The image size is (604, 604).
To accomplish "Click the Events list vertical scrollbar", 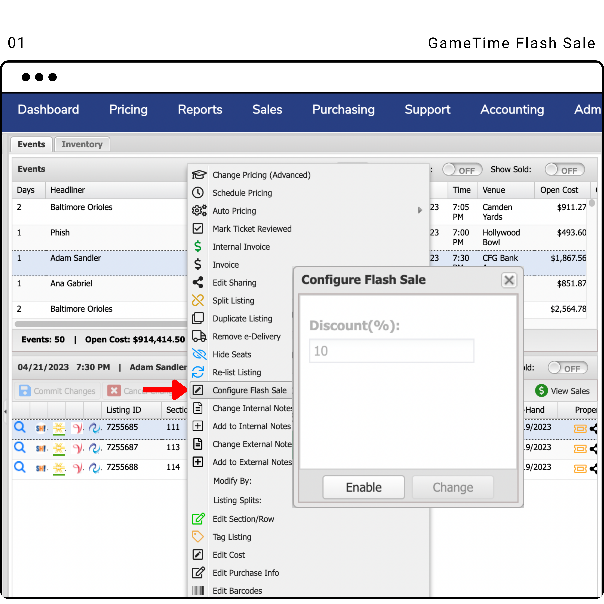I will 592,203.
